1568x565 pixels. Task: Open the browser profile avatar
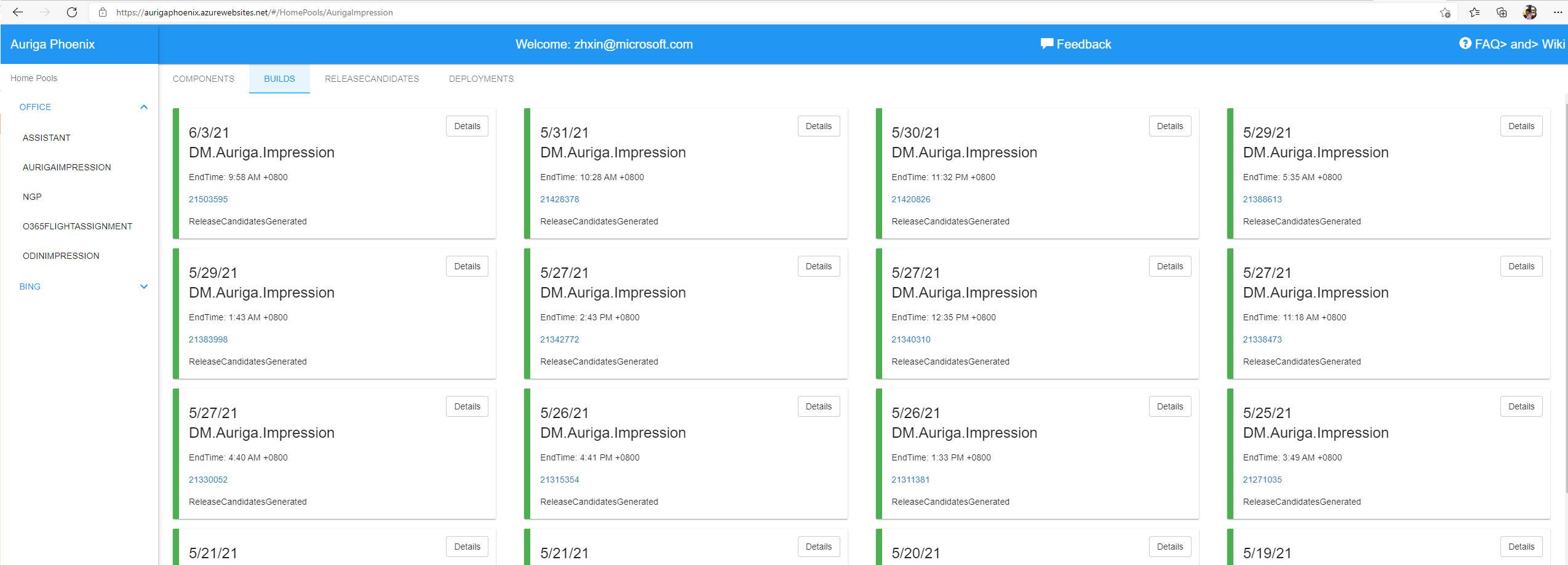[1529, 12]
